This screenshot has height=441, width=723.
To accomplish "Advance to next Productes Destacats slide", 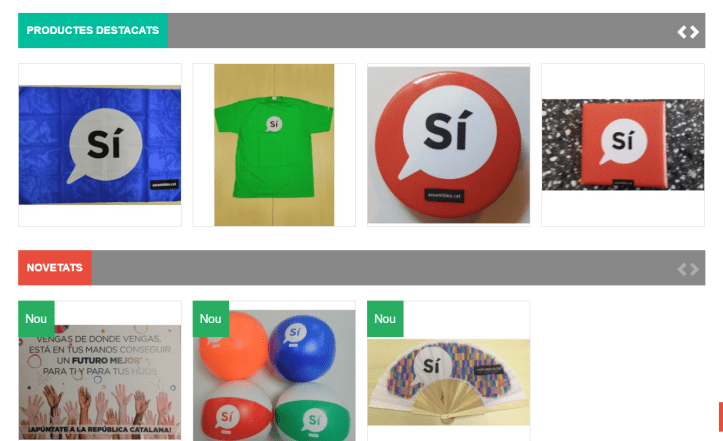I will point(694,32).
